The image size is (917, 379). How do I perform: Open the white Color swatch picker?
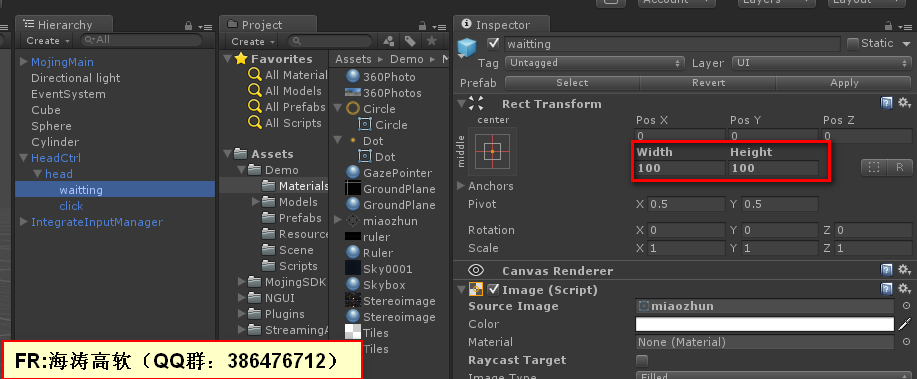(x=765, y=324)
